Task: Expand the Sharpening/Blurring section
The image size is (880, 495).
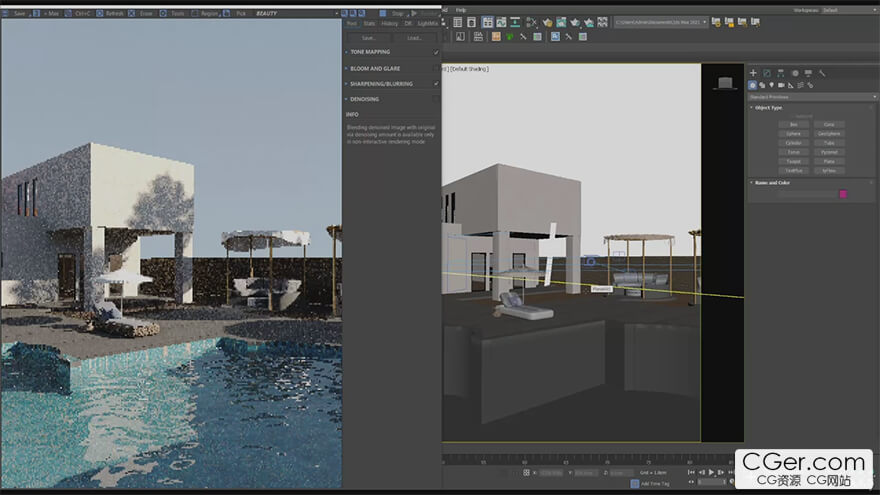Action: (346, 84)
